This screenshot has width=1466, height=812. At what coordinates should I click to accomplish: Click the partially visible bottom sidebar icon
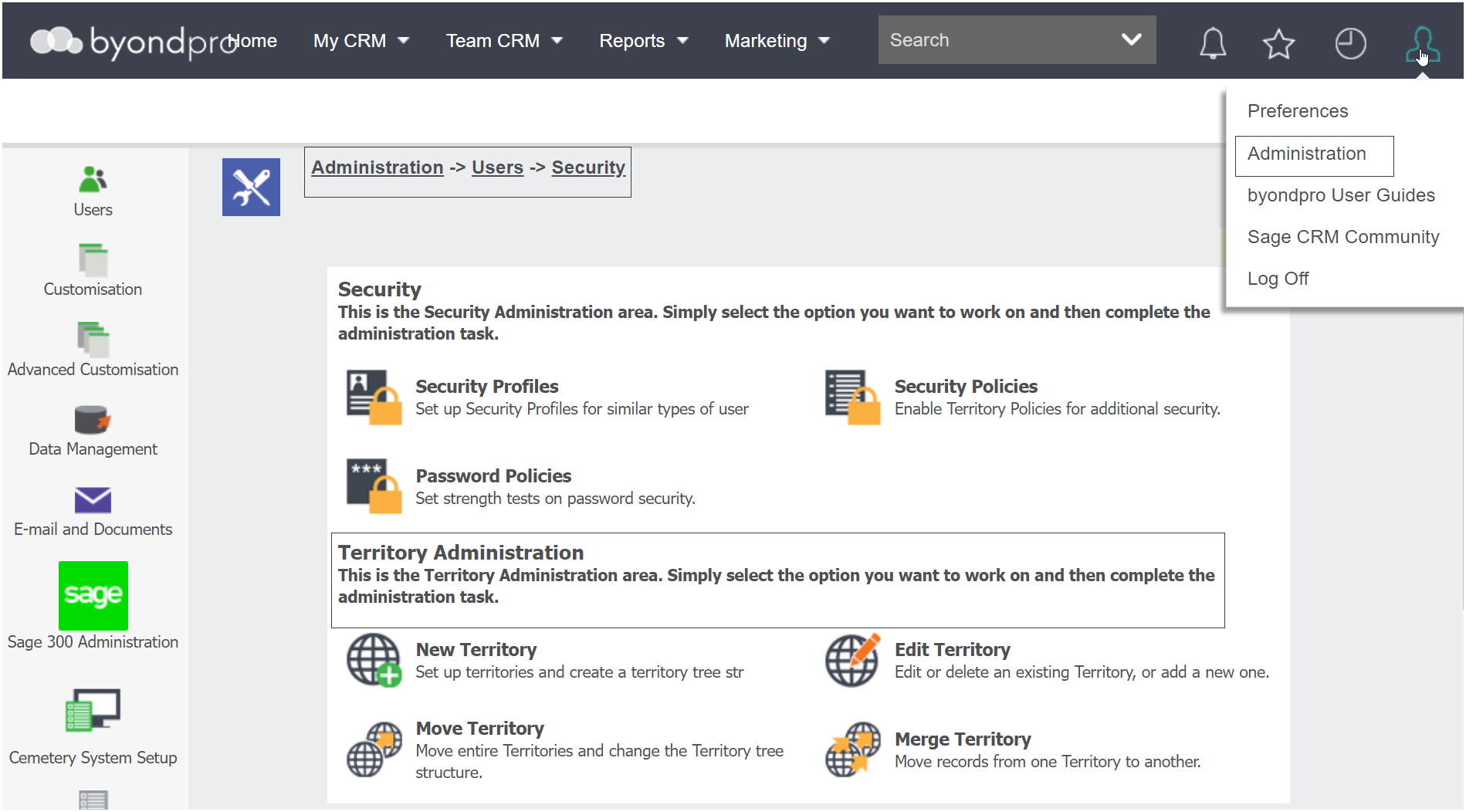tap(93, 800)
